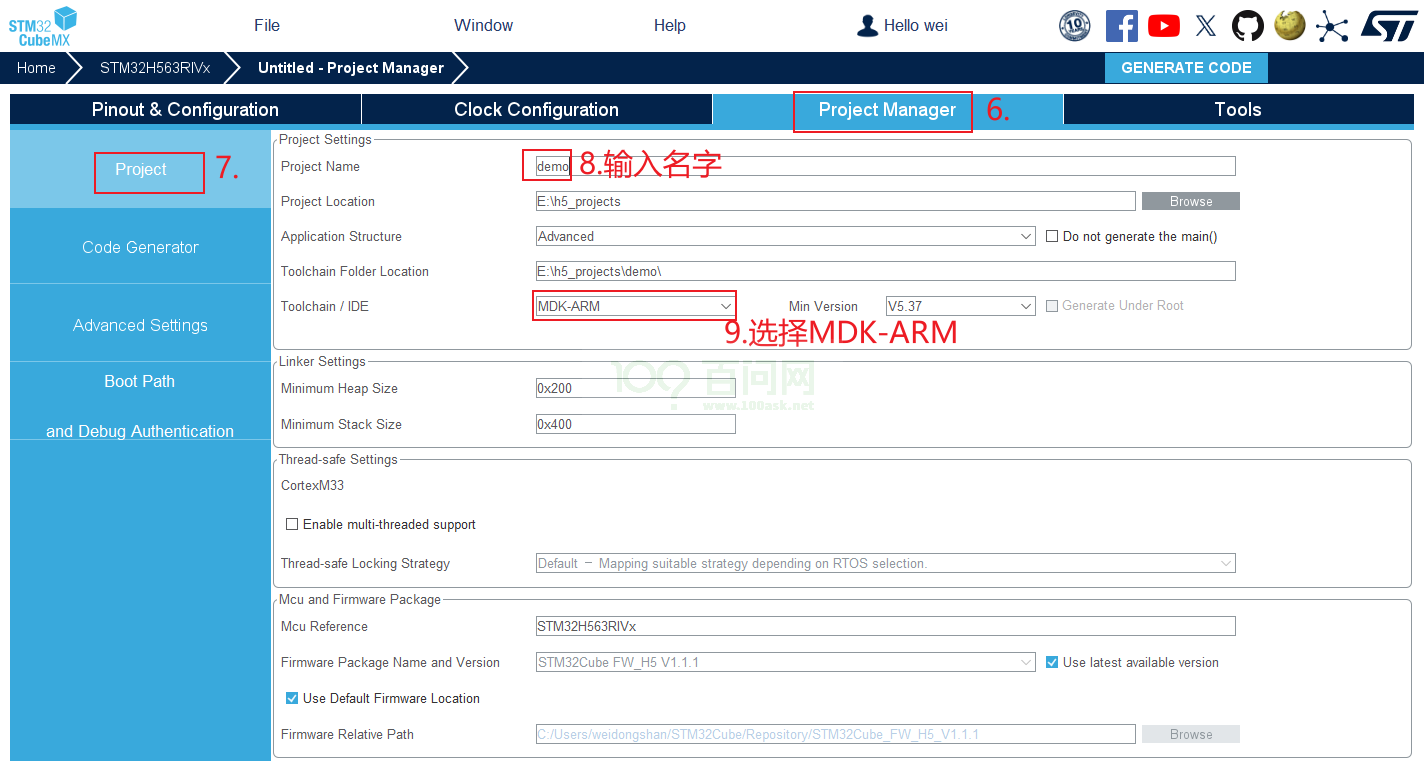Click the globe wiki icon

point(1290,25)
